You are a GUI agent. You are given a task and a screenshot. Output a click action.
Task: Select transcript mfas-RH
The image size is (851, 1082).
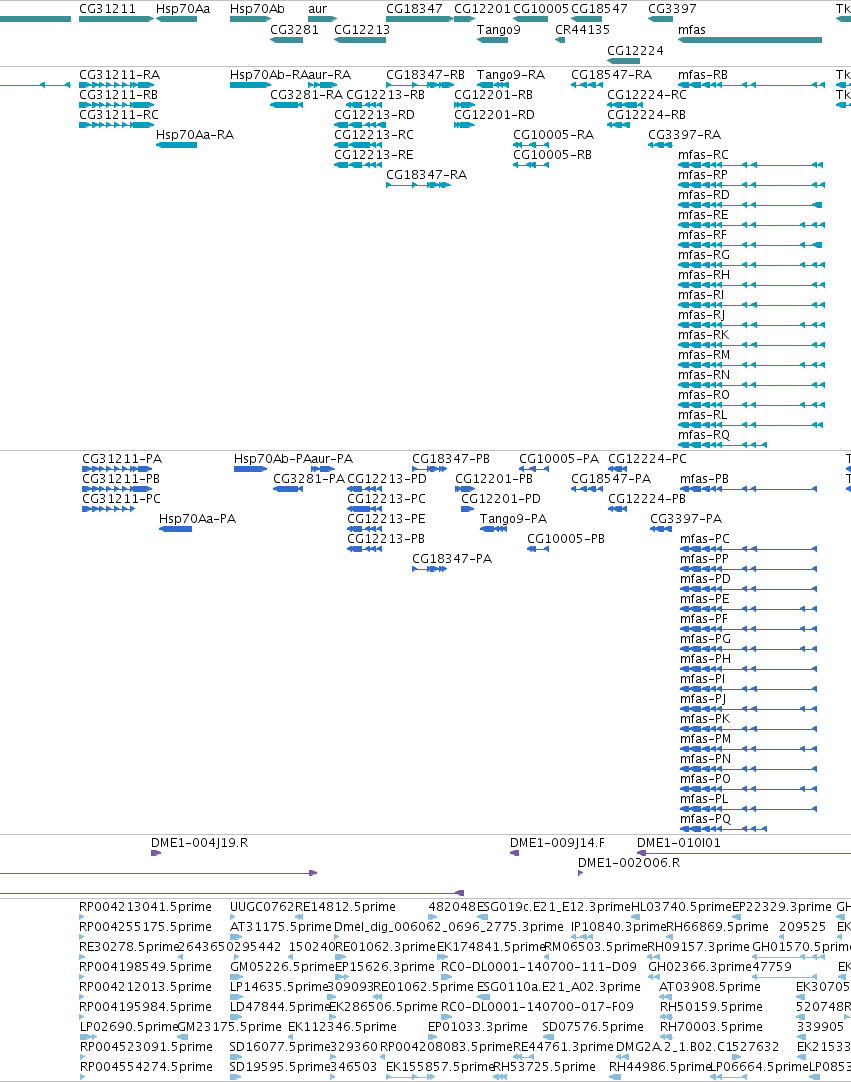click(x=751, y=285)
